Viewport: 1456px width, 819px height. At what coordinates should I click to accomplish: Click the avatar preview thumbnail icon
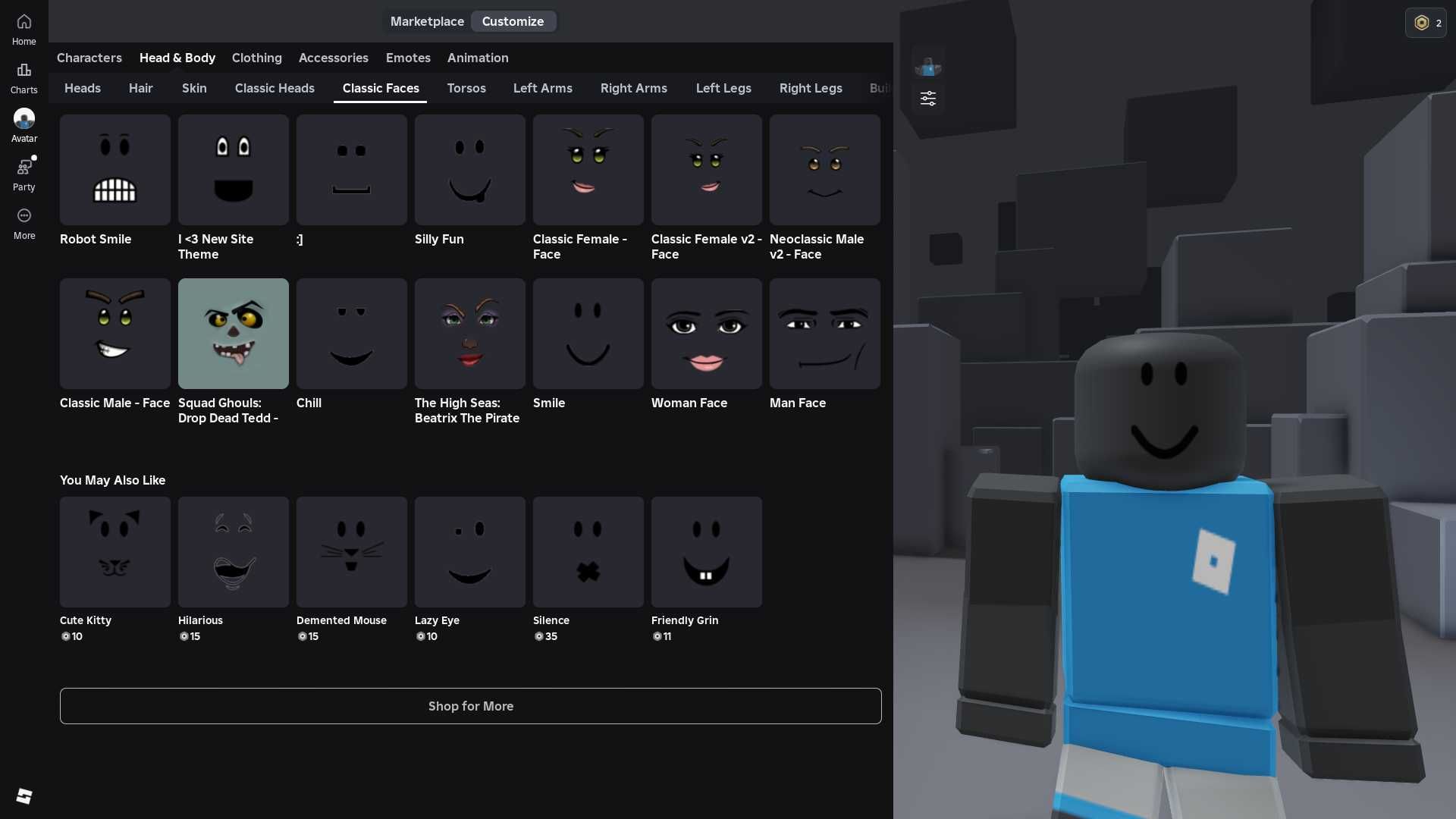pos(927,66)
